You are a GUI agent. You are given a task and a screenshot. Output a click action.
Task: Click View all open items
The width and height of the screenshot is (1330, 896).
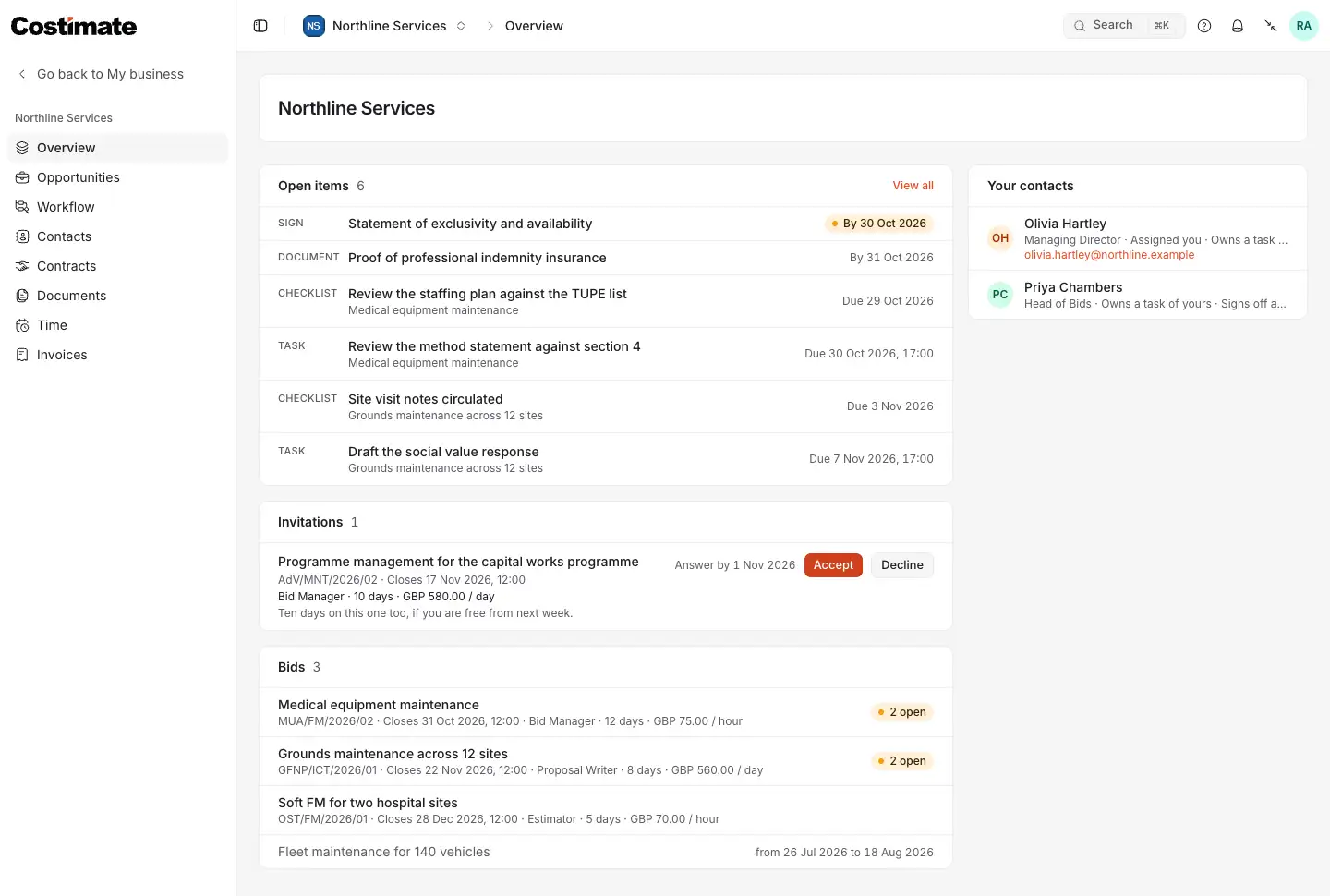pos(913,186)
